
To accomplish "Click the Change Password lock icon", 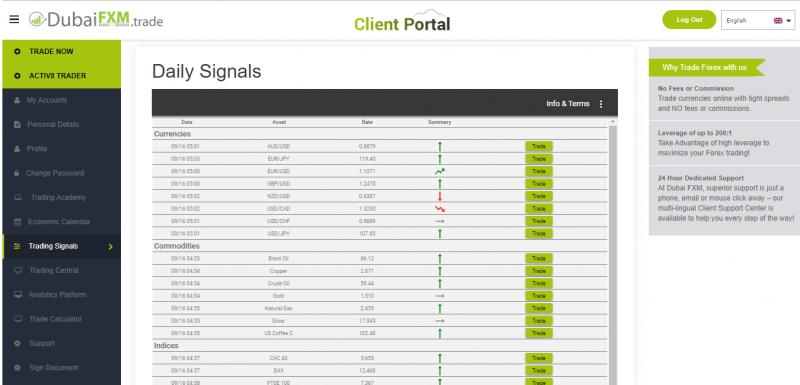I will tap(17, 173).
